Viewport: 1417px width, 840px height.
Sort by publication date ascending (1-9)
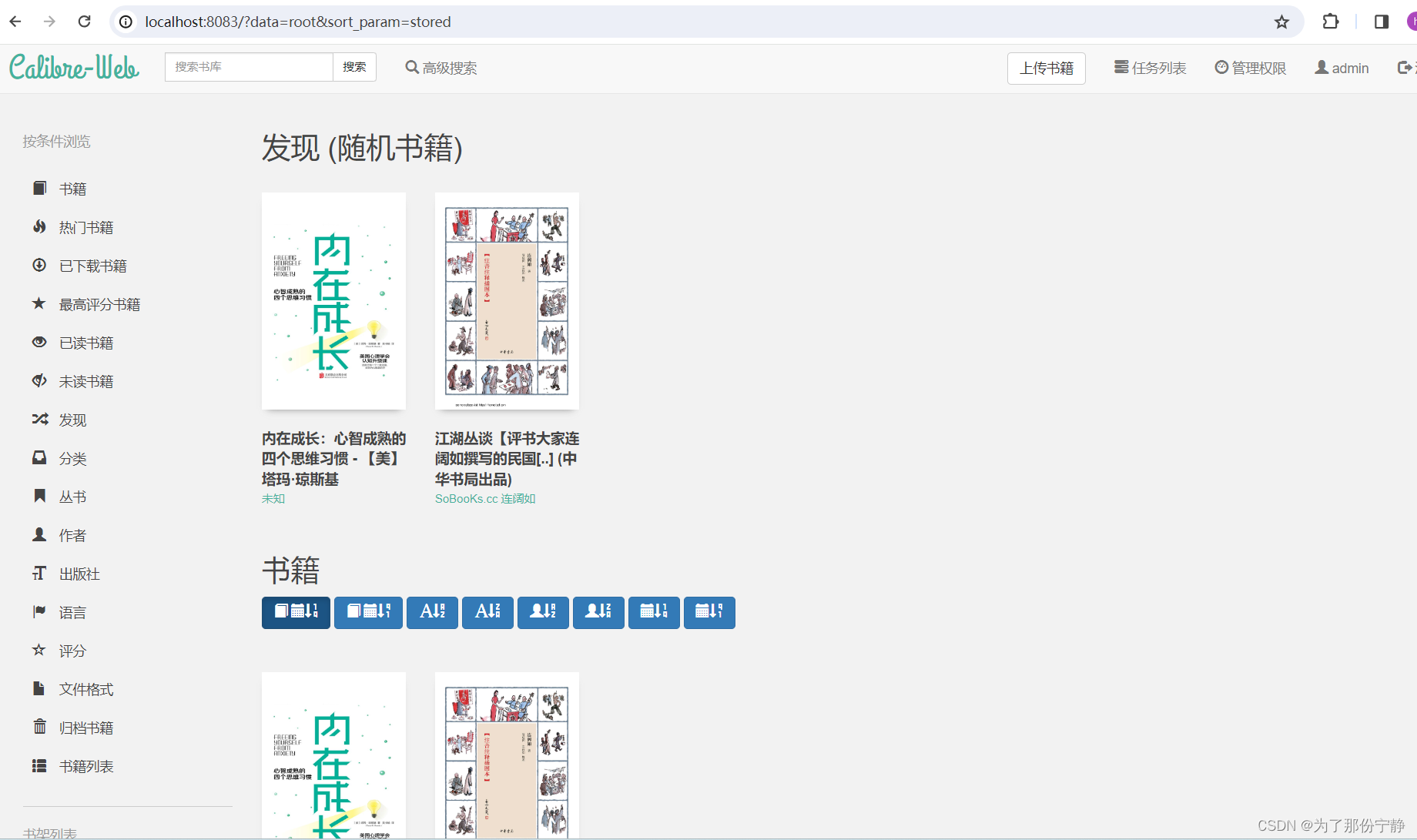654,612
